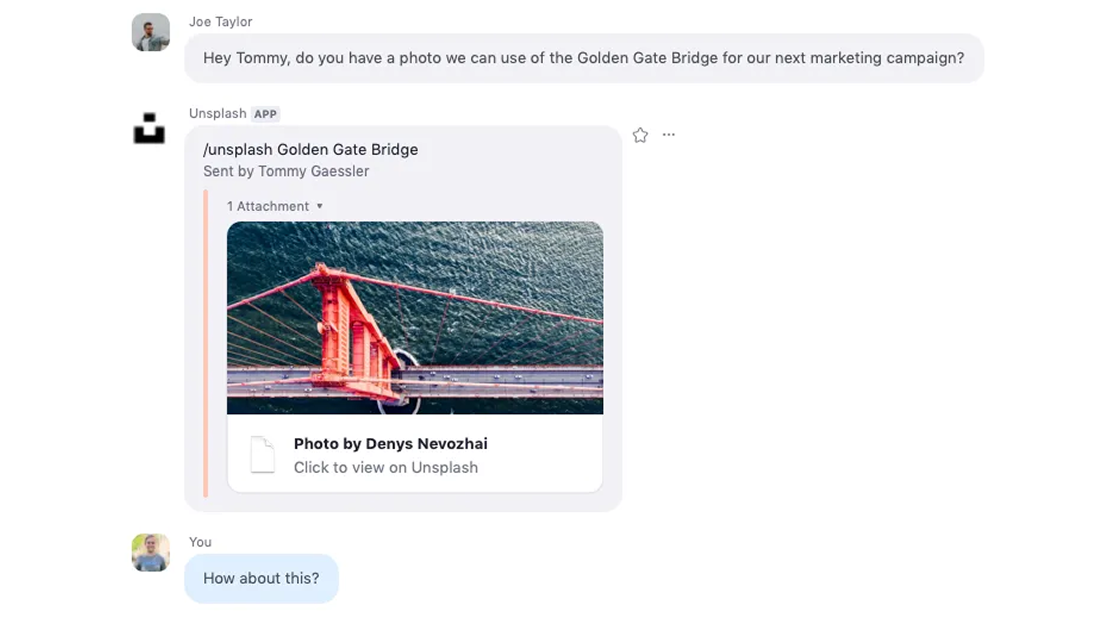Collapse the '1 Attachment' disclosure triangle
Screen dimensions: 1120x630
pyautogui.click(x=319, y=206)
